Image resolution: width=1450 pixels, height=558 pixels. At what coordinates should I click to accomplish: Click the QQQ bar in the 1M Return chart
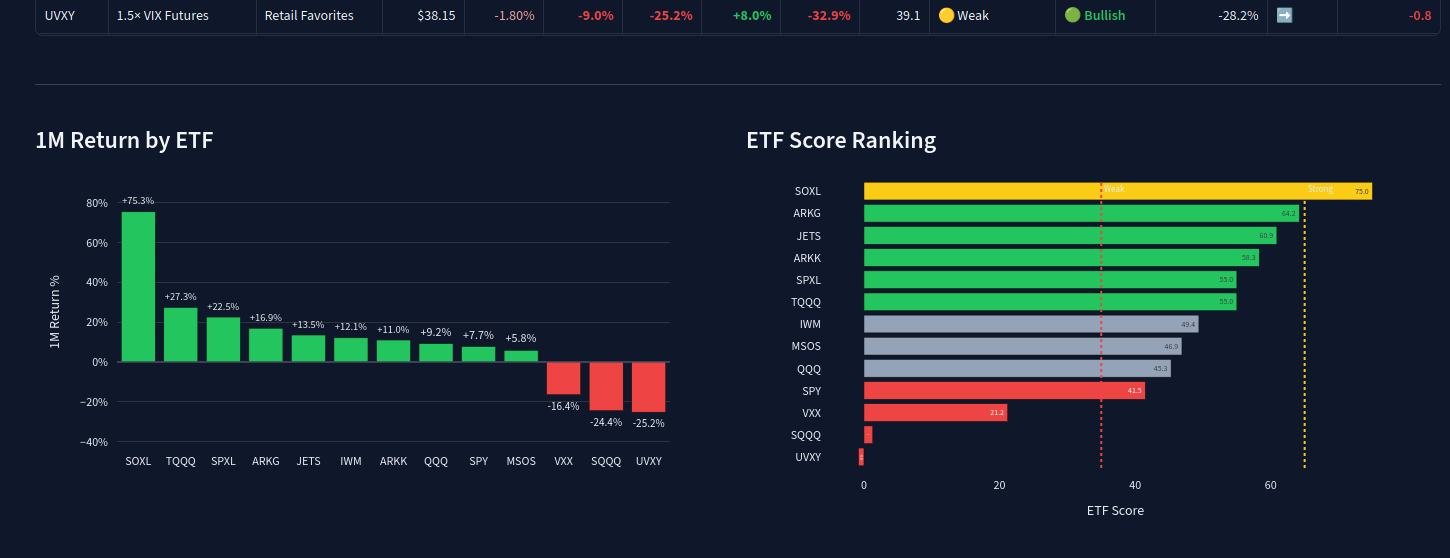(x=436, y=352)
